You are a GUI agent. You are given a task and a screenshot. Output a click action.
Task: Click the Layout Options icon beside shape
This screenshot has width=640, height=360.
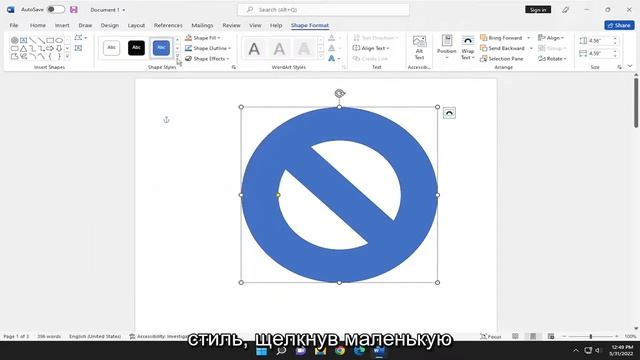(449, 113)
